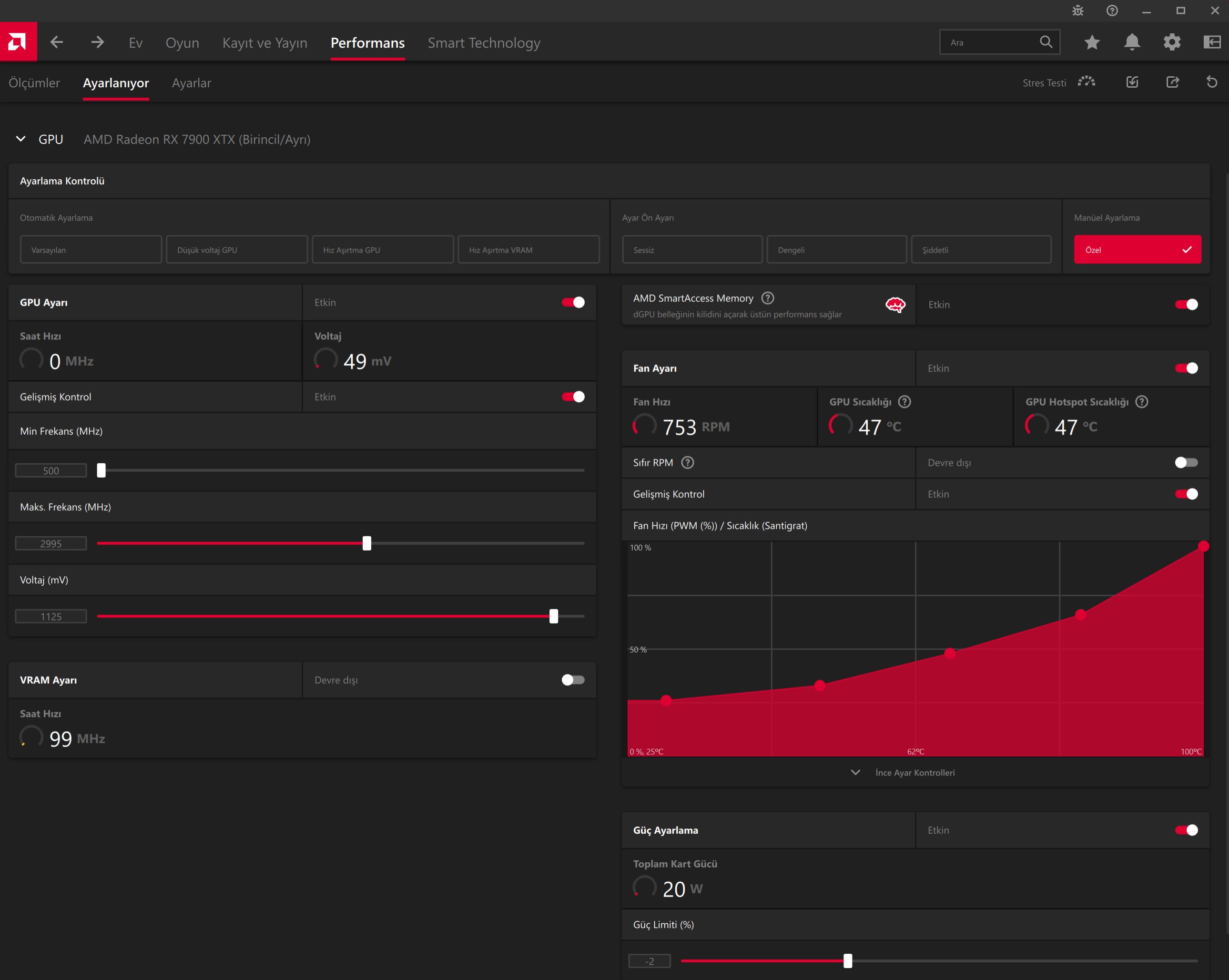The height and width of the screenshot is (980, 1229).
Task: Click Güç Limiti slider handle
Action: pos(848,961)
